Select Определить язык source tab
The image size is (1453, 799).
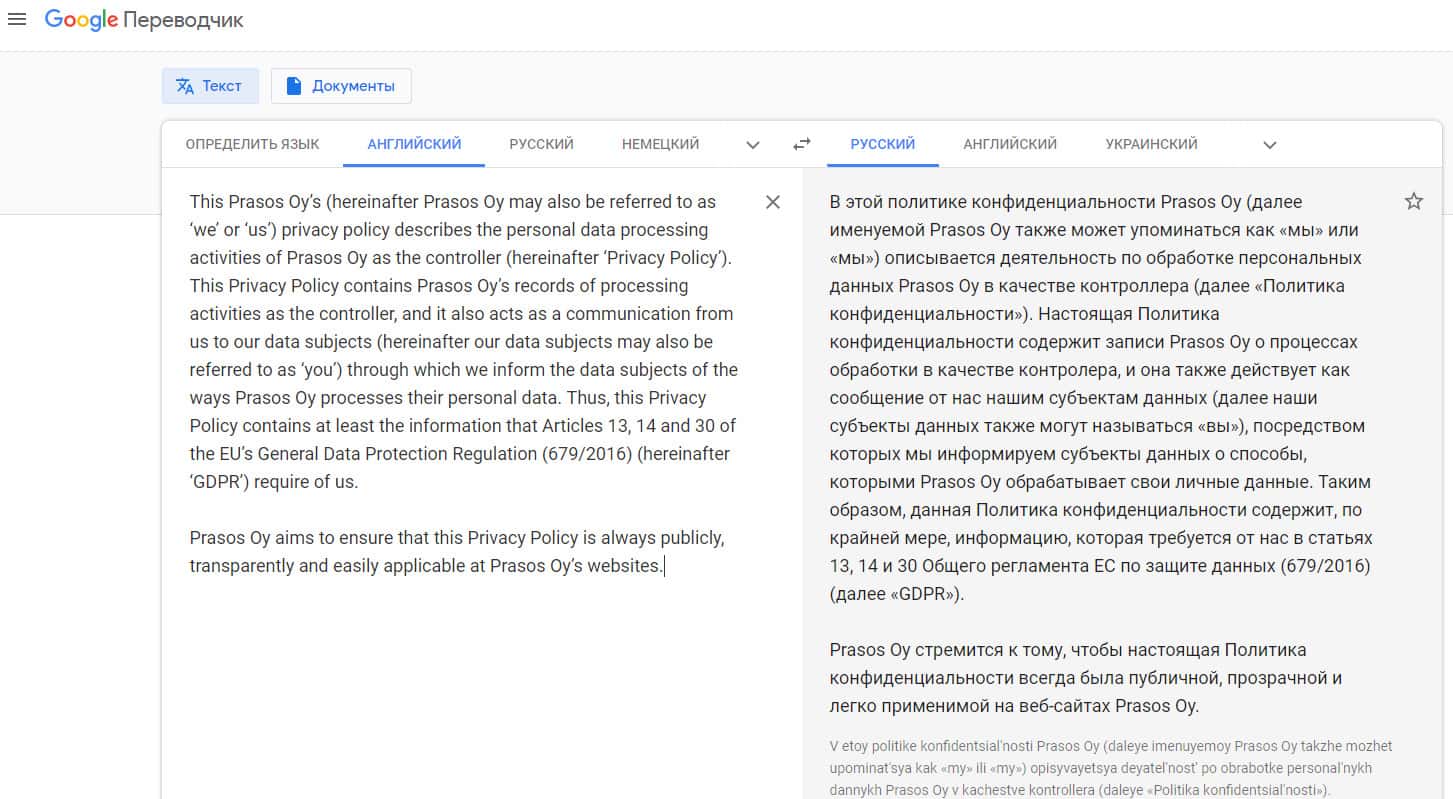tap(252, 144)
